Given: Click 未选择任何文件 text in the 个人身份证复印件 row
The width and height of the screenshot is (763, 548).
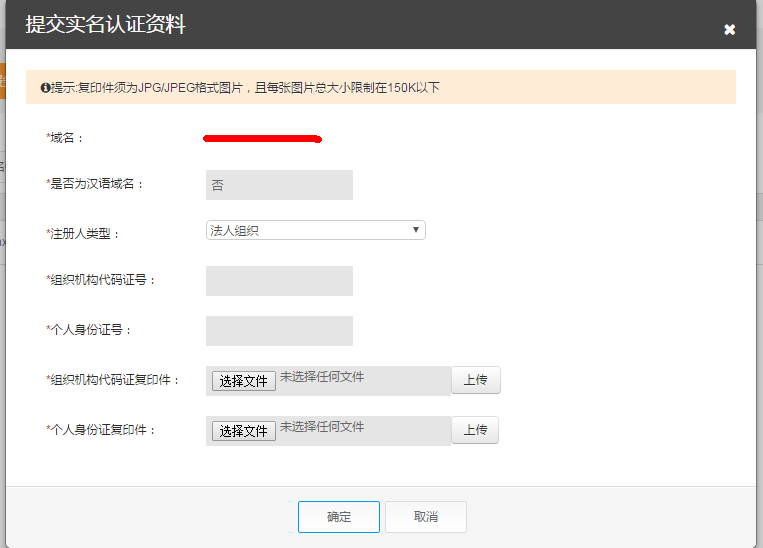Looking at the screenshot, I should coord(322,427).
